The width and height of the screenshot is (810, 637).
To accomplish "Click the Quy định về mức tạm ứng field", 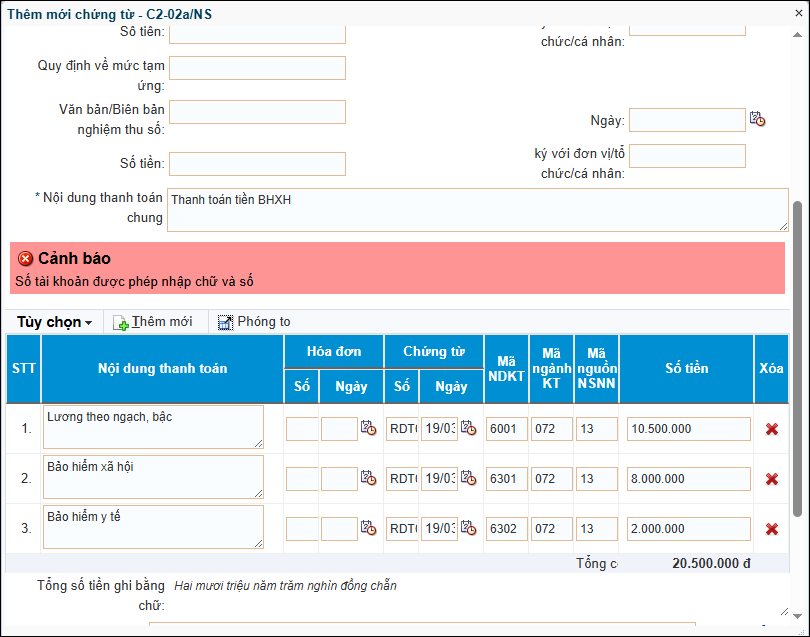I will 257,68.
